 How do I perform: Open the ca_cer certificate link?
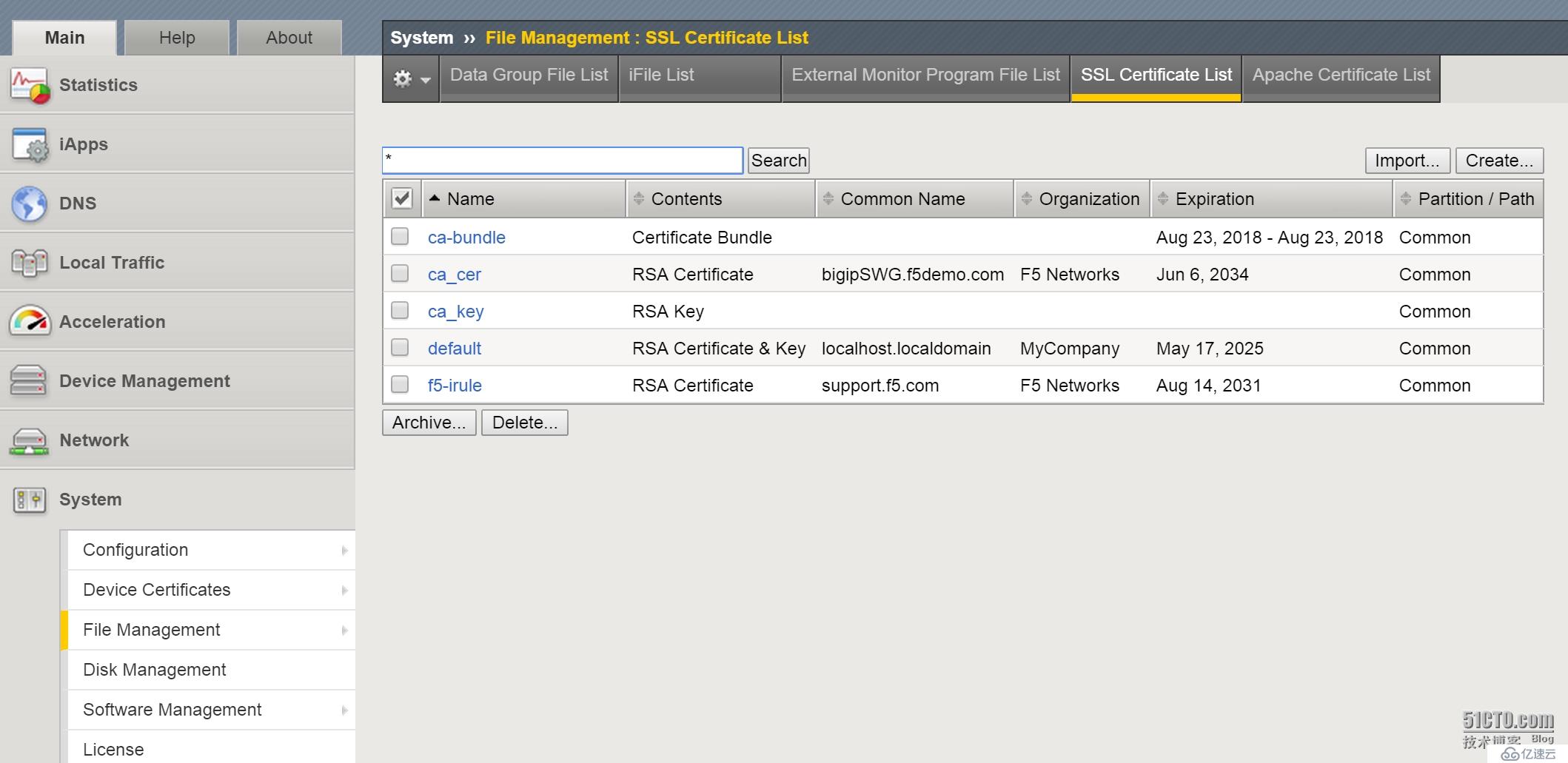(x=455, y=275)
